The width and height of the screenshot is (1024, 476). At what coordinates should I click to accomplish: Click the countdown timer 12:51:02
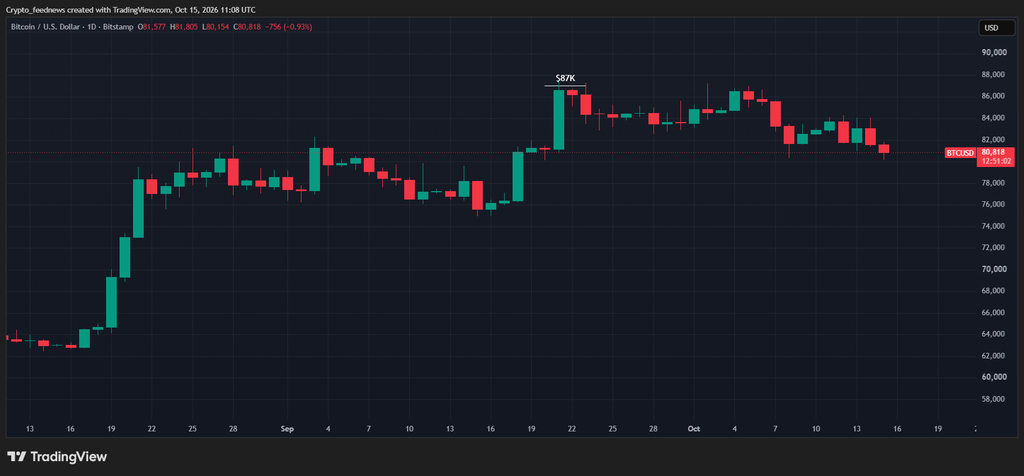tap(995, 161)
